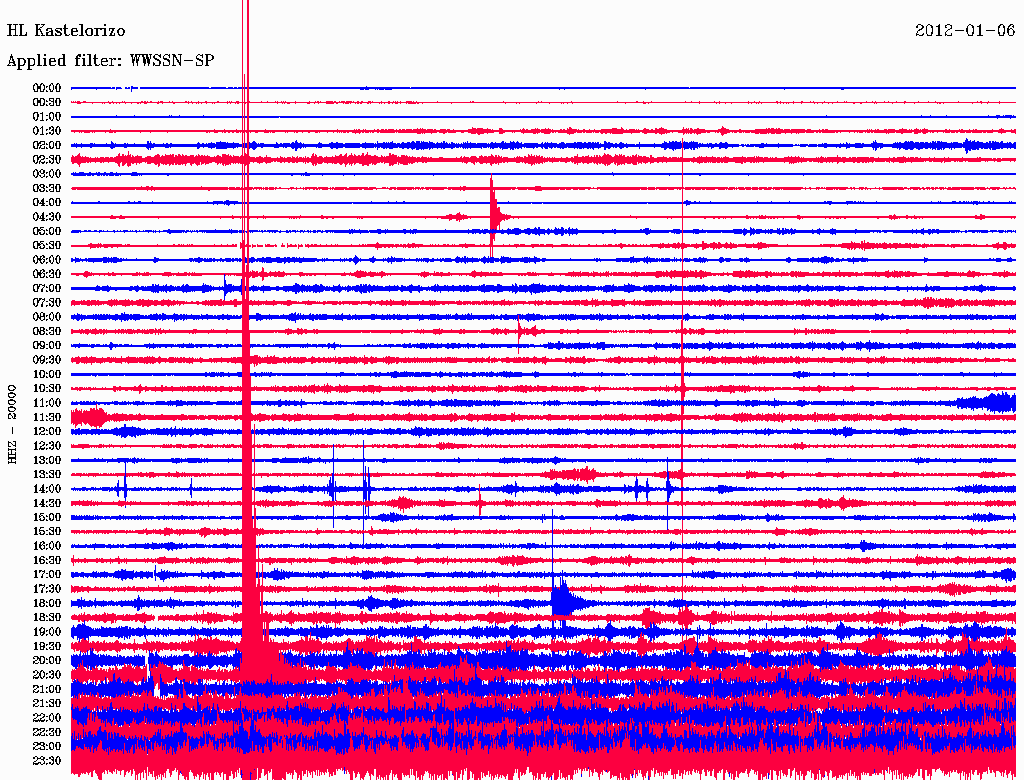This screenshot has width=1024, height=780.
Task: Select the 02:30 time label
Action: 47,159
